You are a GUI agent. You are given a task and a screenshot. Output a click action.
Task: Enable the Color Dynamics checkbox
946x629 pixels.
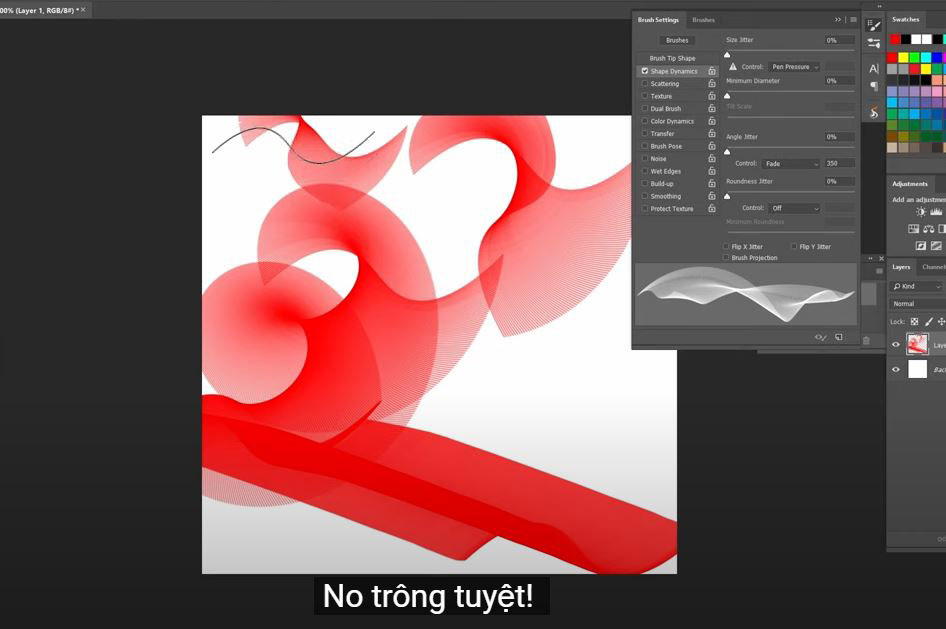click(644, 121)
